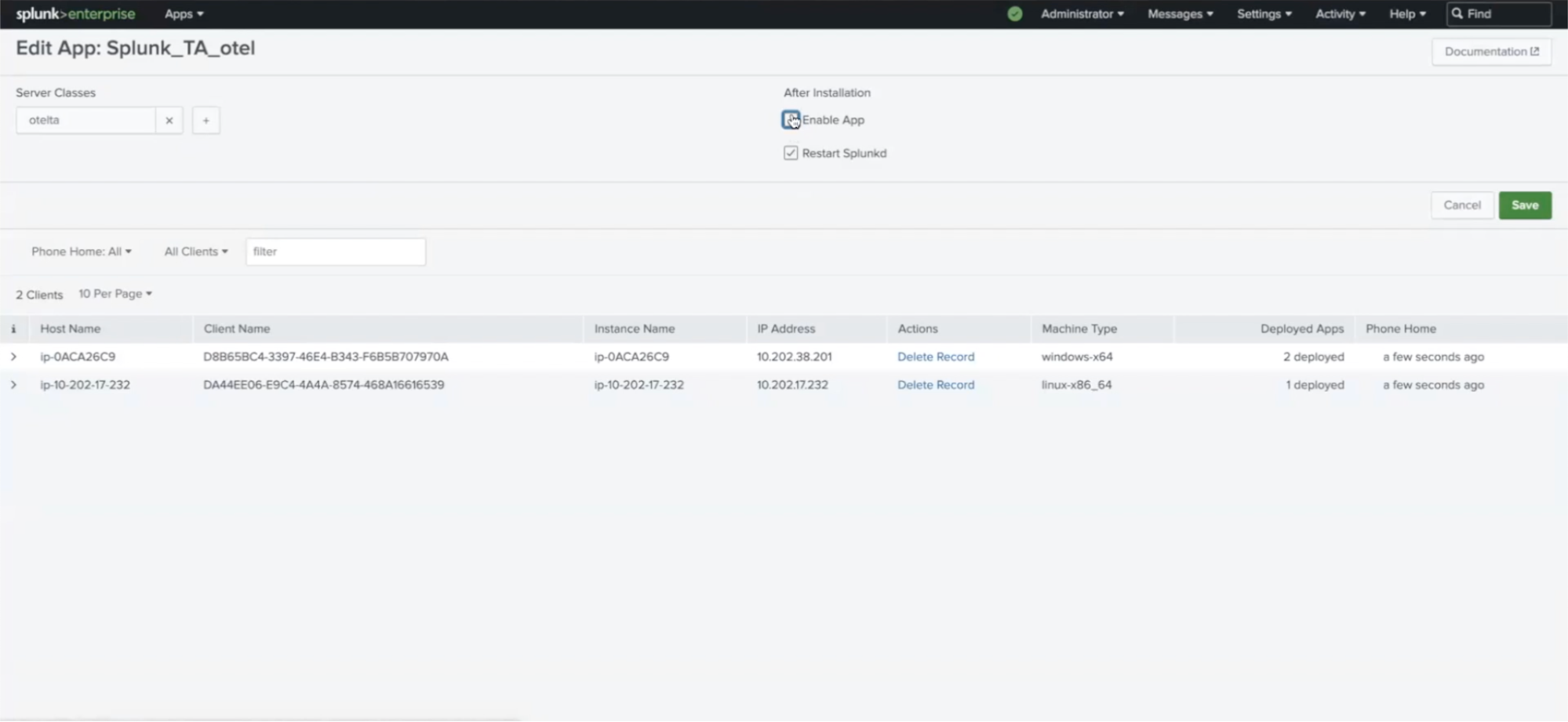Toggle the Restart Splunkd checkbox
Screen dimensions: 1568x722
coord(791,153)
